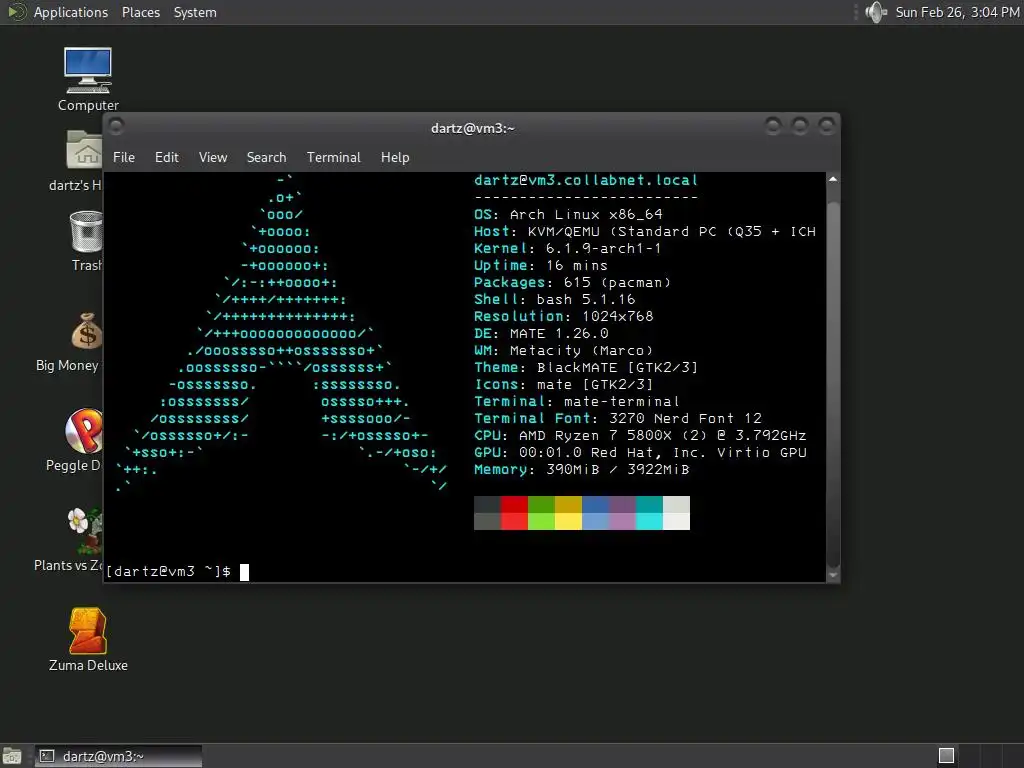This screenshot has height=768, width=1024.
Task: Click the green color block in neofetch palette
Action: [x=541, y=513]
